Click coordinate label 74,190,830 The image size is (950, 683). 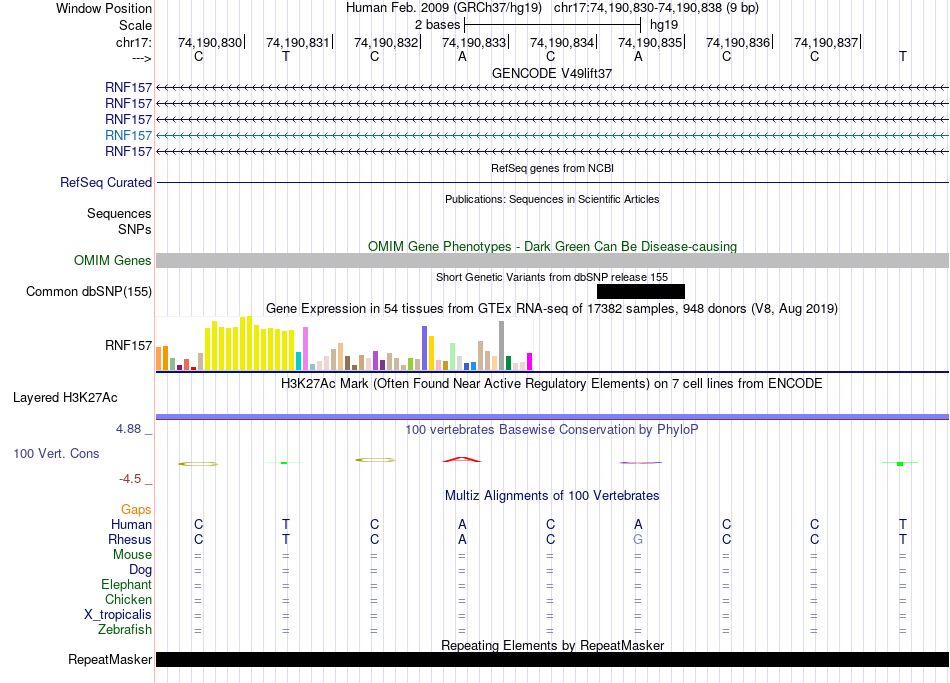point(210,42)
